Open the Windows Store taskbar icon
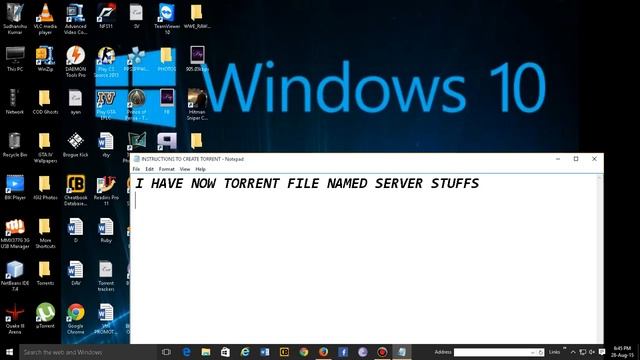The height and width of the screenshot is (360, 640). (x=225, y=352)
